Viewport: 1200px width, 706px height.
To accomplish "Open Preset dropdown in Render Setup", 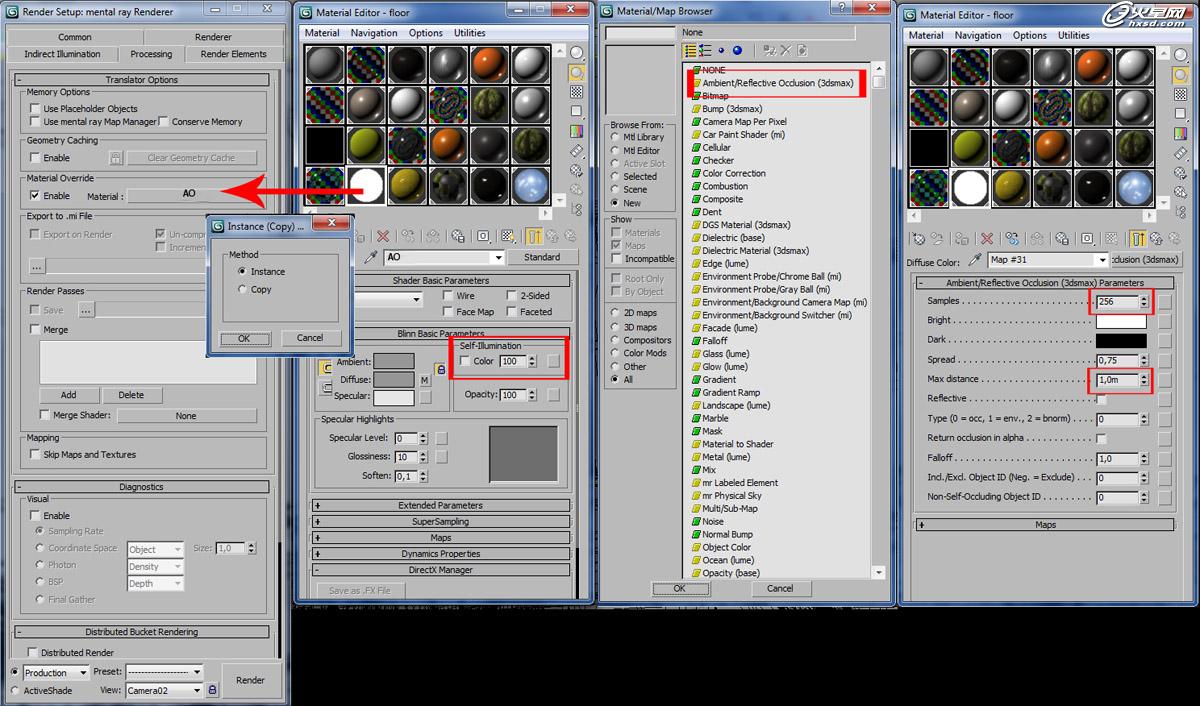I will (x=164, y=672).
